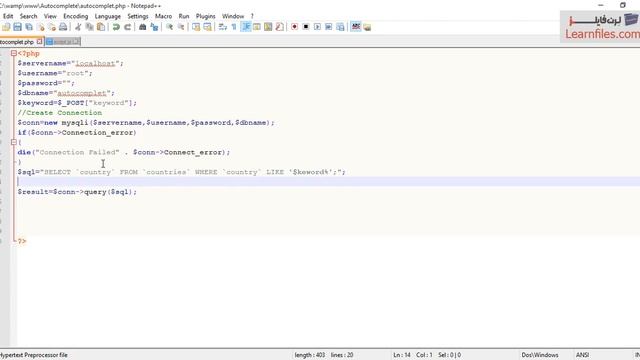
Task: Click the die("Connection Failed") line
Action: (x=124, y=152)
